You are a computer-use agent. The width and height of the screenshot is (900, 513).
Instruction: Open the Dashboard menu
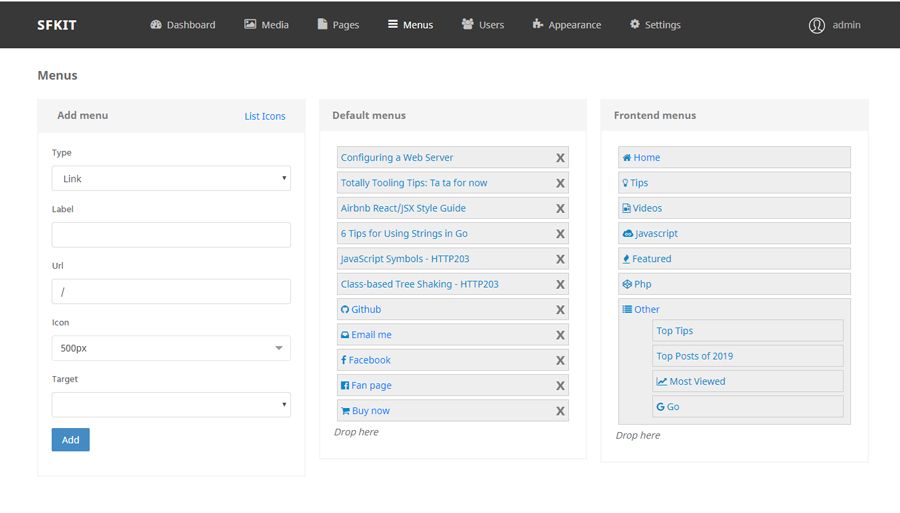[x=183, y=25]
